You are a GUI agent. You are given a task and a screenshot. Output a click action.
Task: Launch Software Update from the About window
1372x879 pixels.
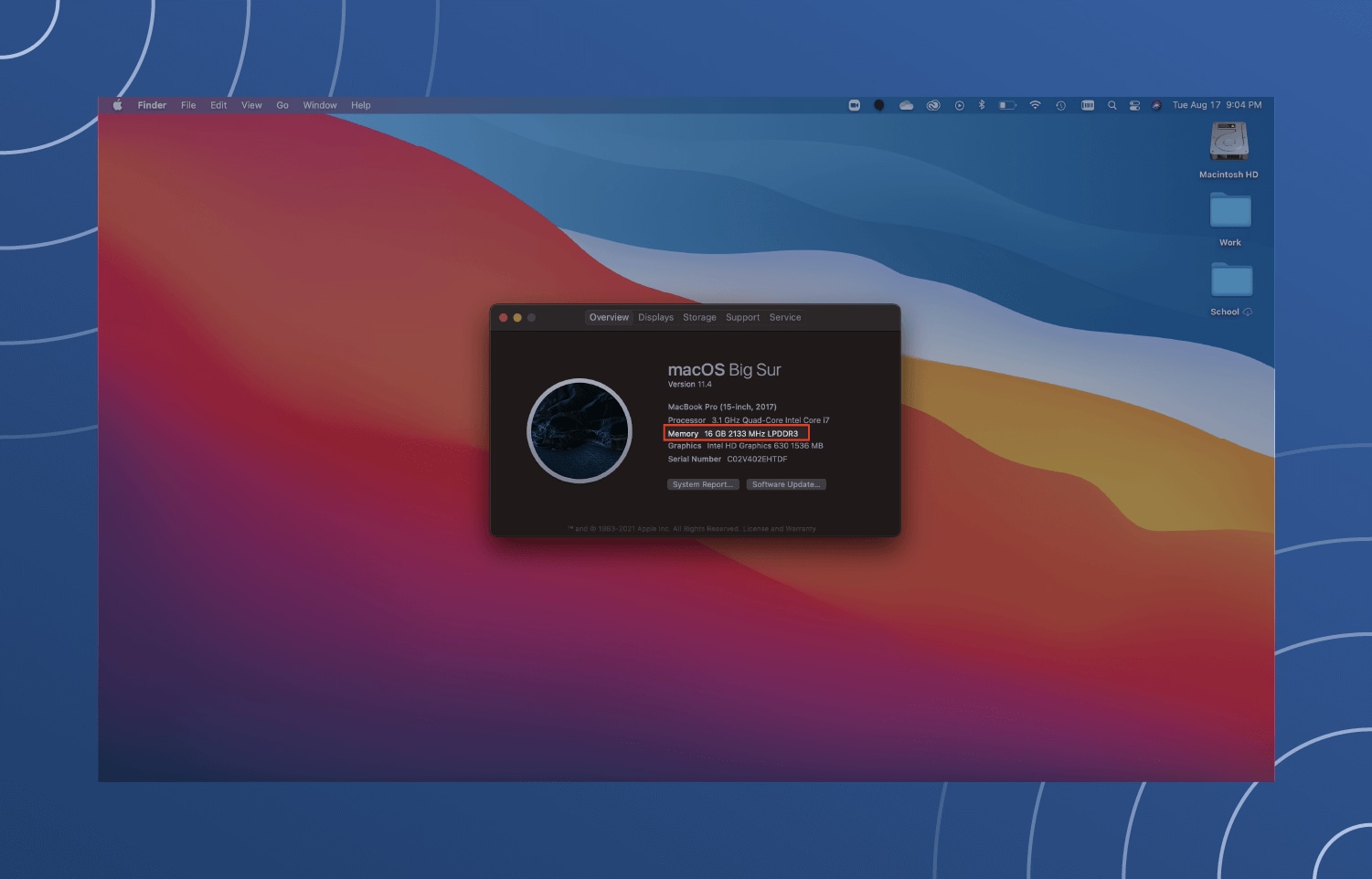click(785, 484)
